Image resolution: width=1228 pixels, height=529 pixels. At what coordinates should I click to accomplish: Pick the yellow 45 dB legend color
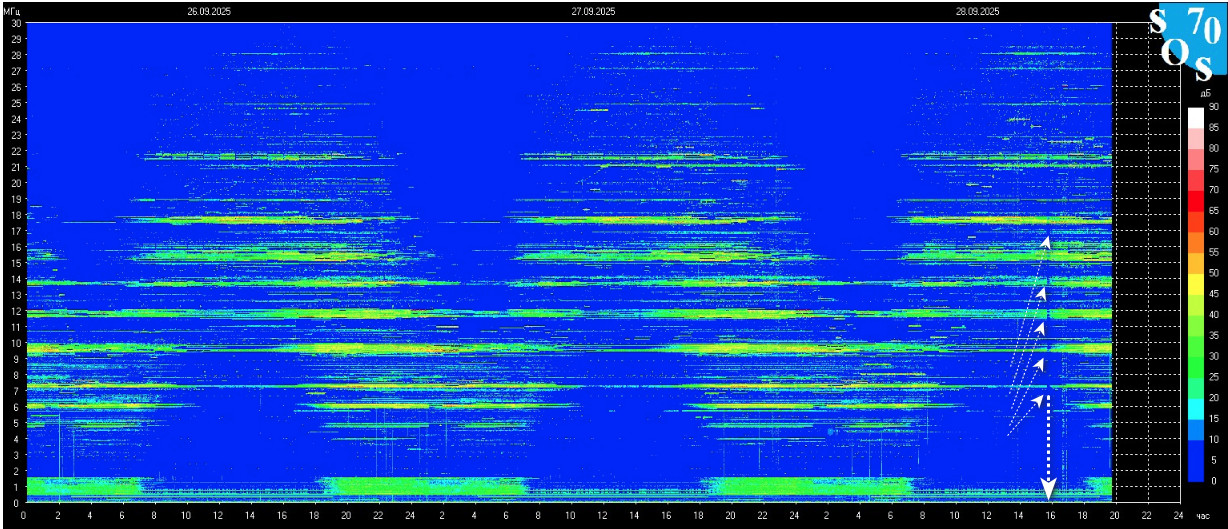pos(1196,294)
